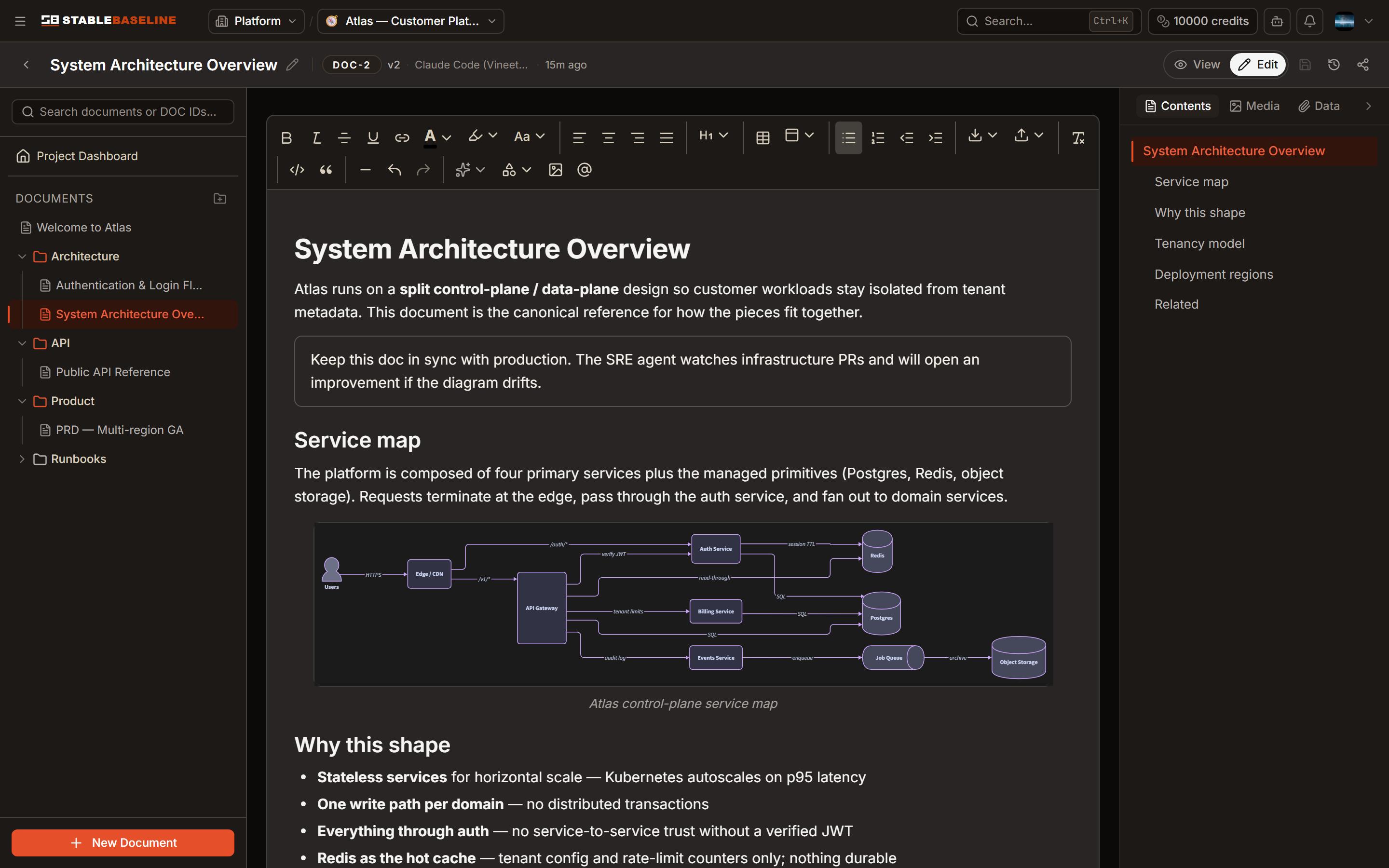The height and width of the screenshot is (868, 1389).
Task: Insert an @ mention
Action: 585,170
